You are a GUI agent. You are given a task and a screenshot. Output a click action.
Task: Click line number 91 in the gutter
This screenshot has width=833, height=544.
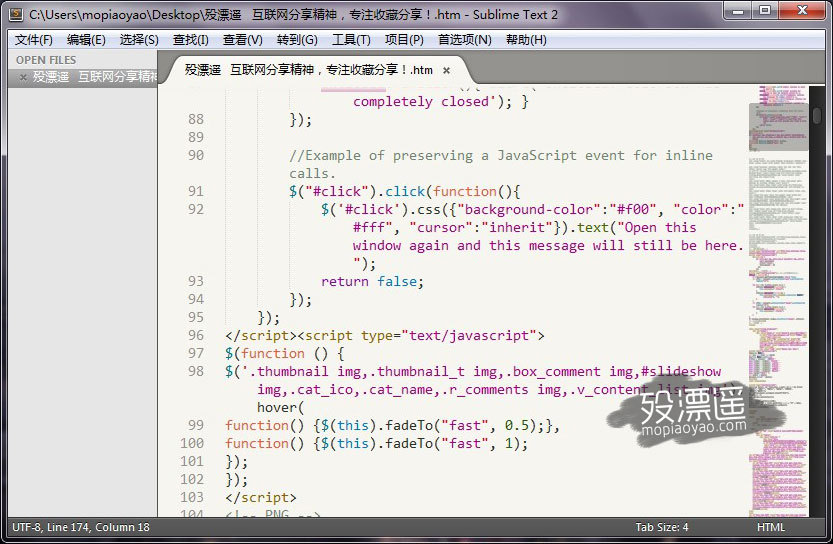196,191
